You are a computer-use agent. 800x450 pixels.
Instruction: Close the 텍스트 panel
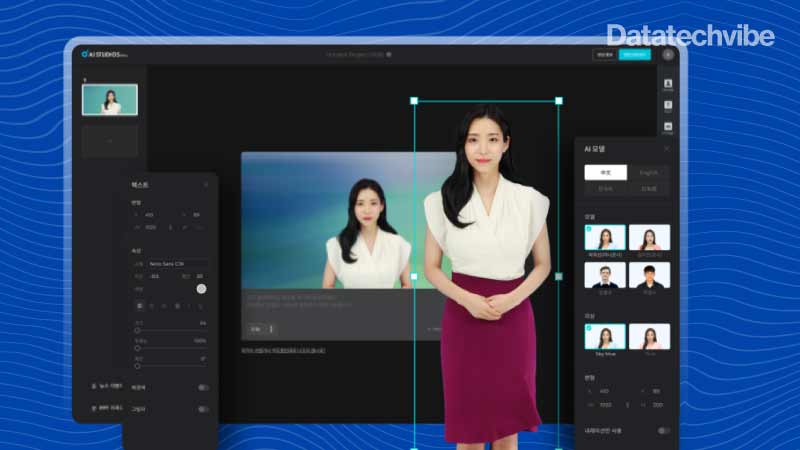[206, 185]
